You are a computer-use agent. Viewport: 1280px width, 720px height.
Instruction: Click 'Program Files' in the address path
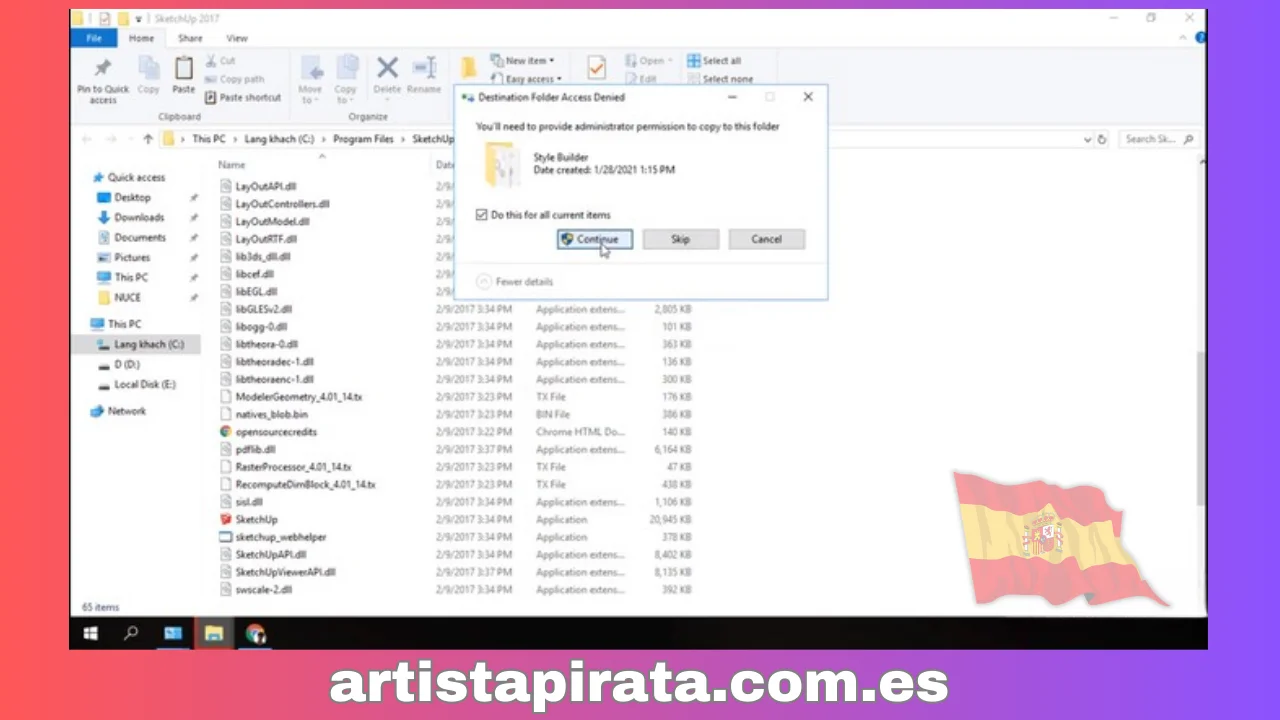click(364, 140)
